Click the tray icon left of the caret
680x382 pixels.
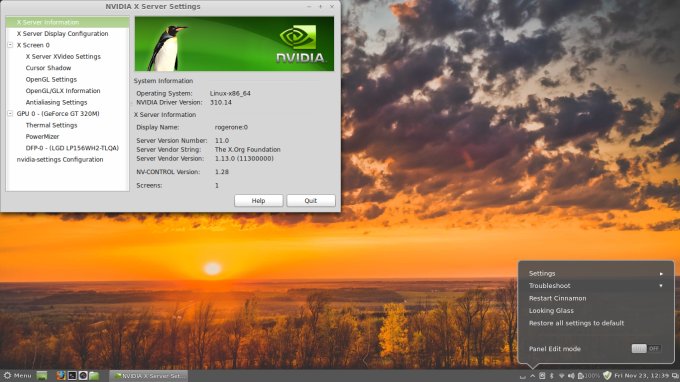tap(523, 377)
